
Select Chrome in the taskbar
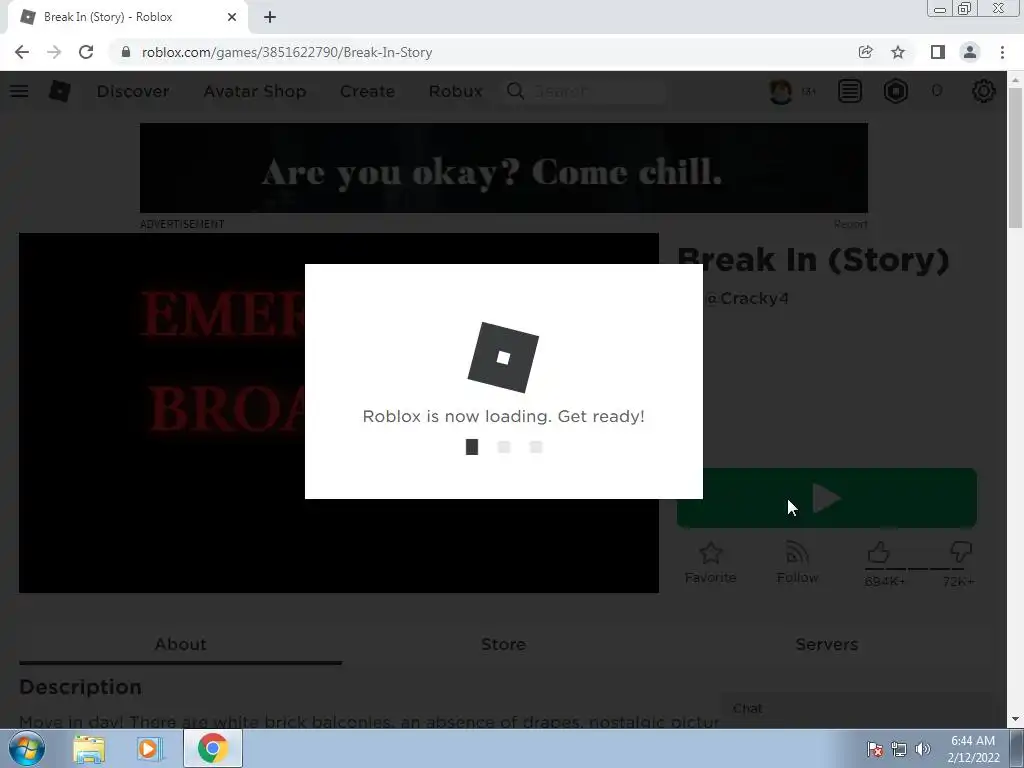[213, 748]
